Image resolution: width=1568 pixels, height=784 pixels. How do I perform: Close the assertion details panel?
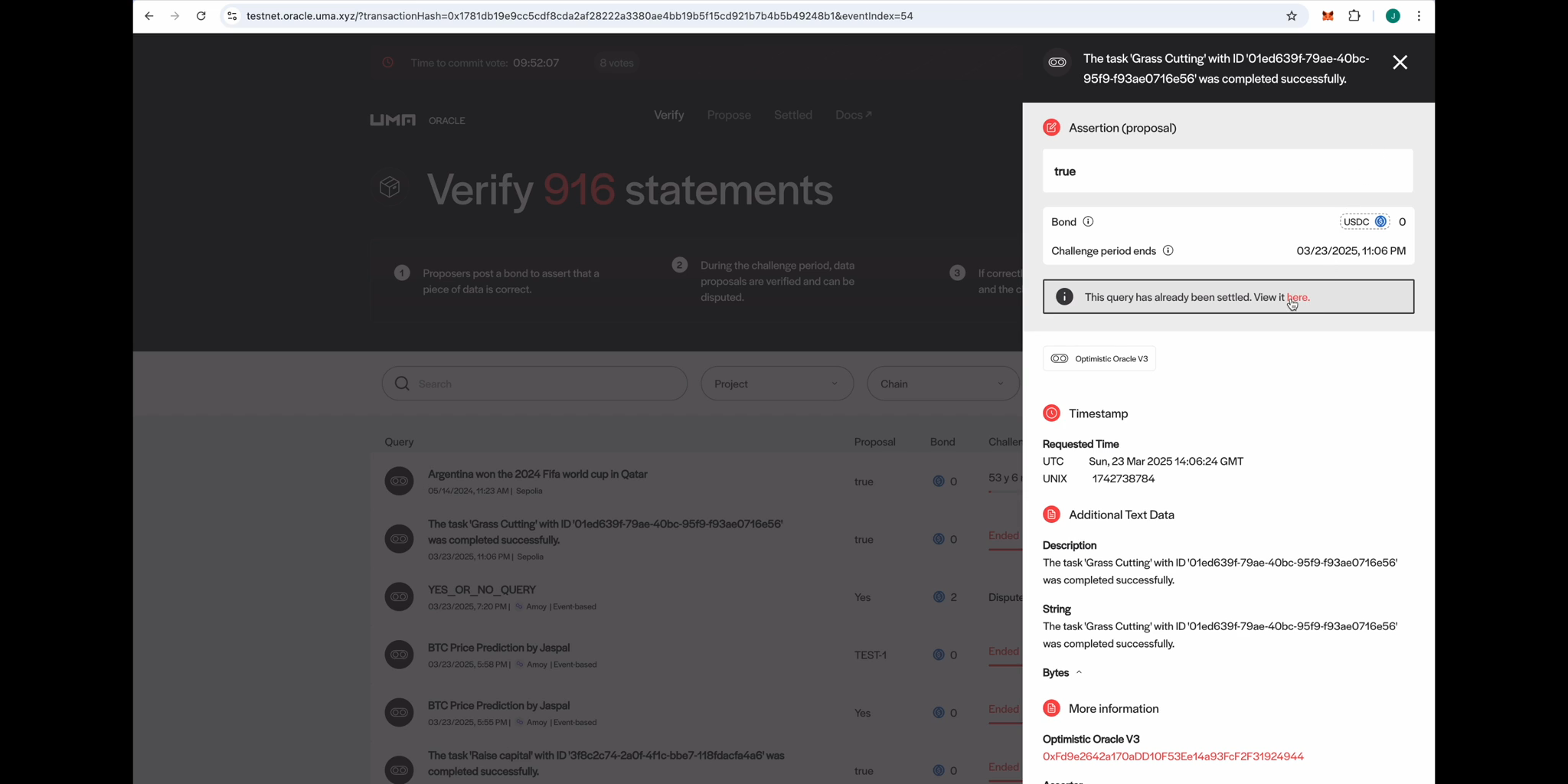tap(1400, 63)
